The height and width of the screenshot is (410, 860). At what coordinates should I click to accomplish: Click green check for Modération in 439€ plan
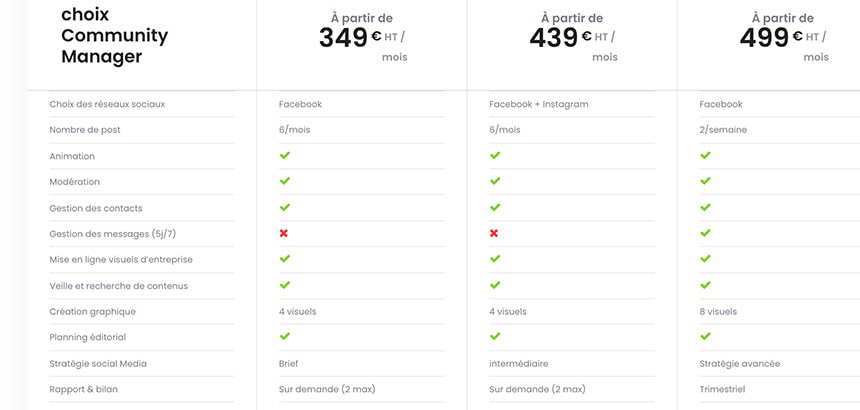coord(495,181)
